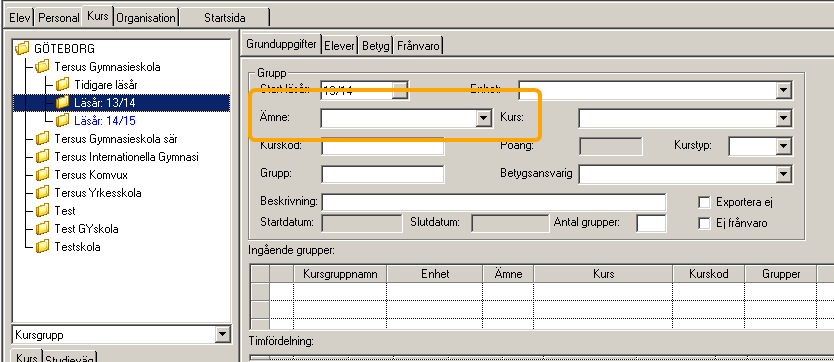
Task: Open the Enhet dropdown arrow
Action: 783,91
